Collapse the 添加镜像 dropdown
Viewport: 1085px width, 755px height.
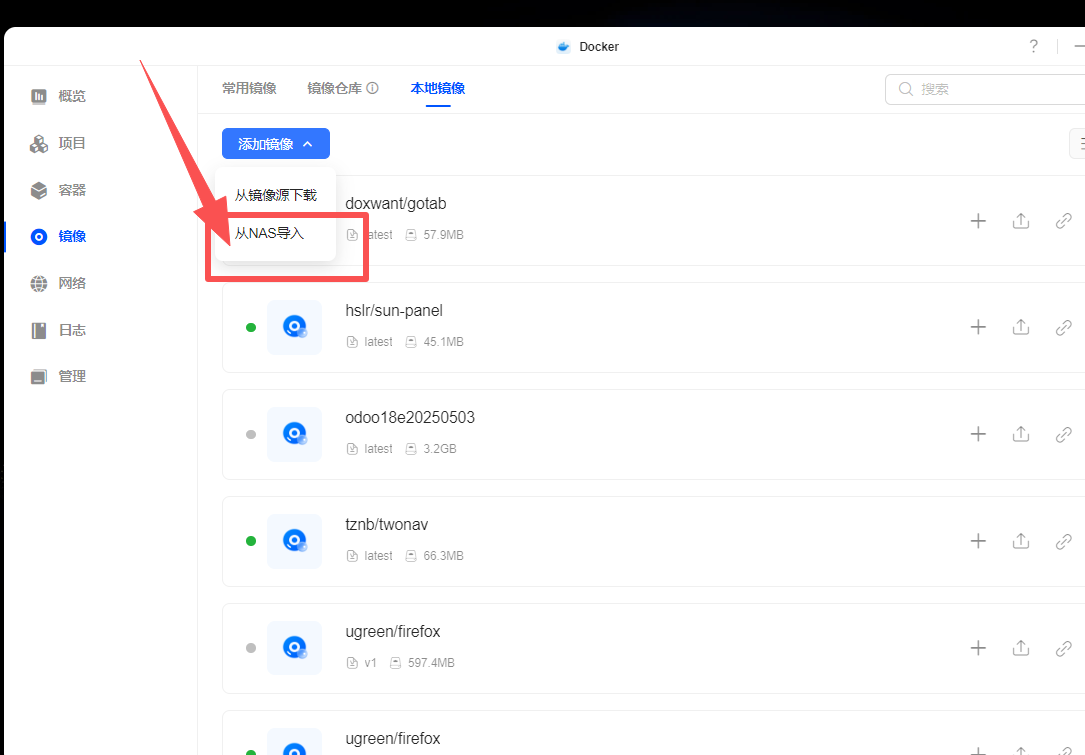[x=275, y=143]
